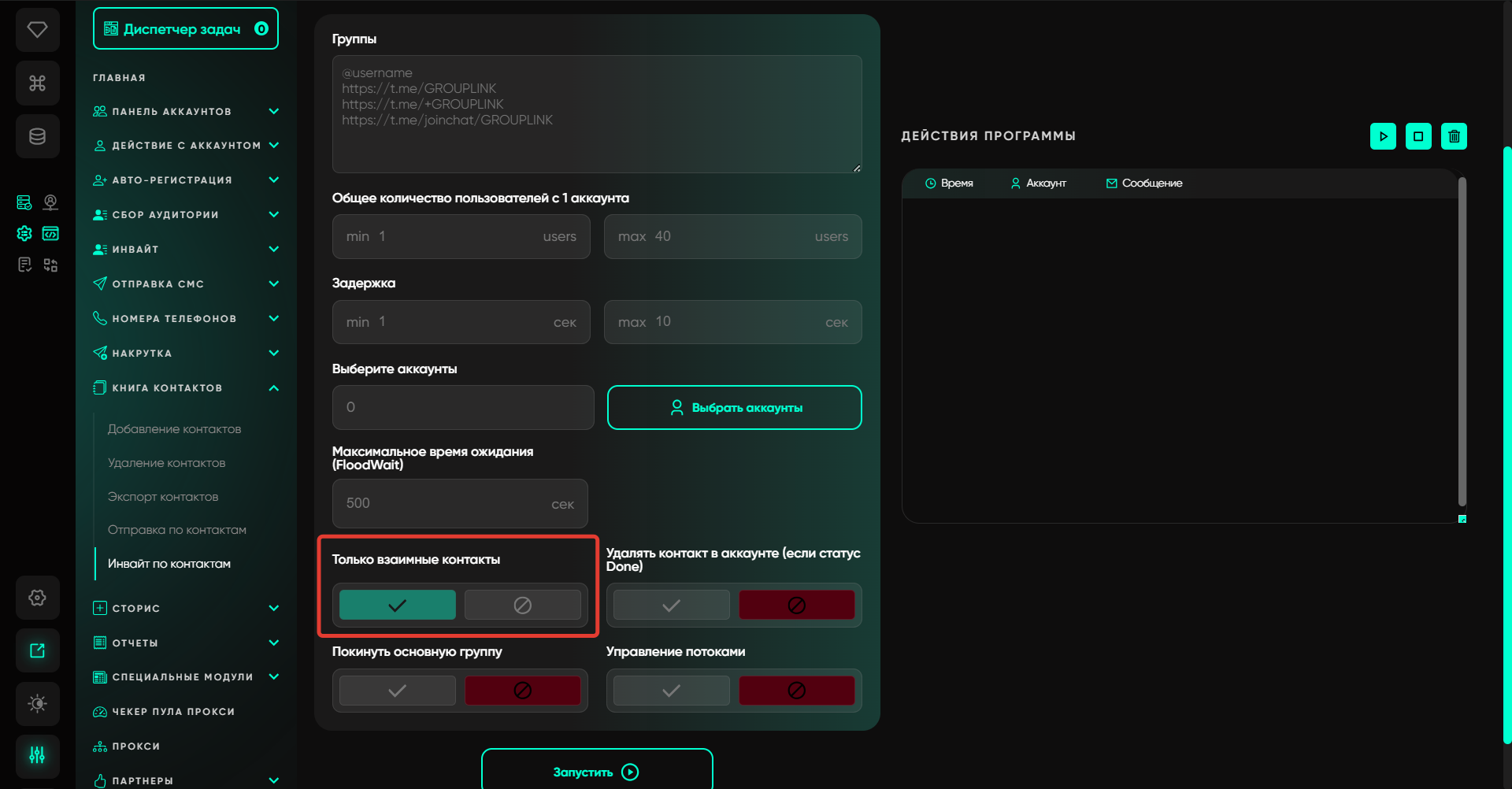The width and height of the screenshot is (1512, 789).
Task: Open the database icon in left bar
Action: click(37, 136)
